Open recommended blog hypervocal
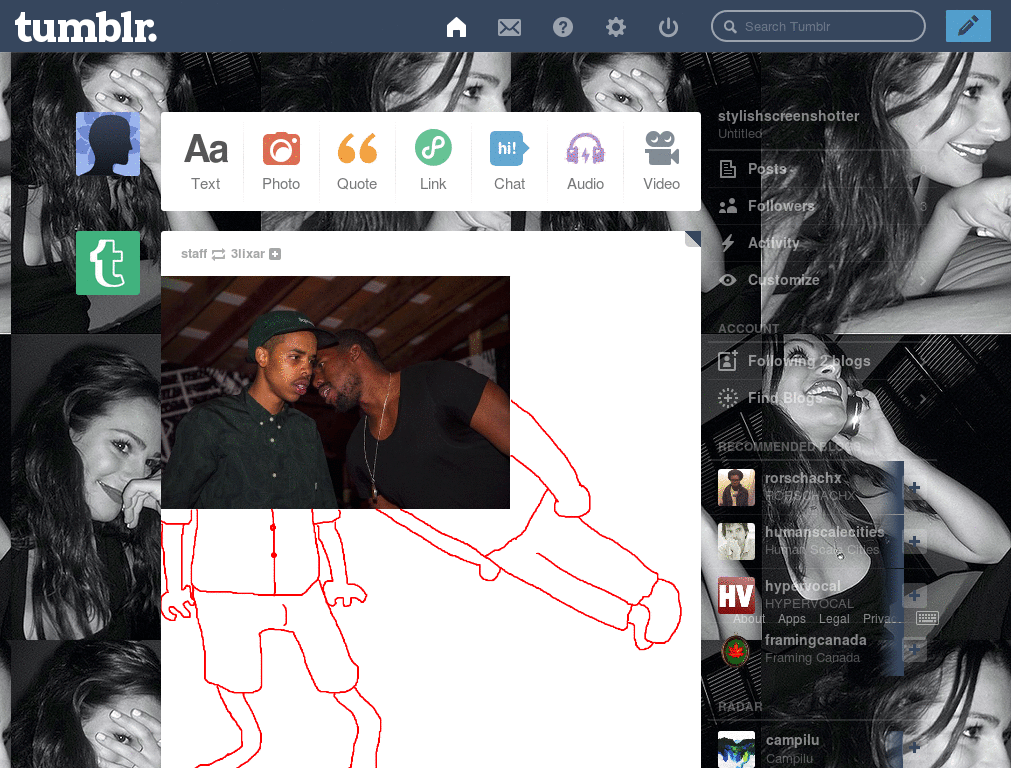1024x768 pixels. click(x=802, y=586)
